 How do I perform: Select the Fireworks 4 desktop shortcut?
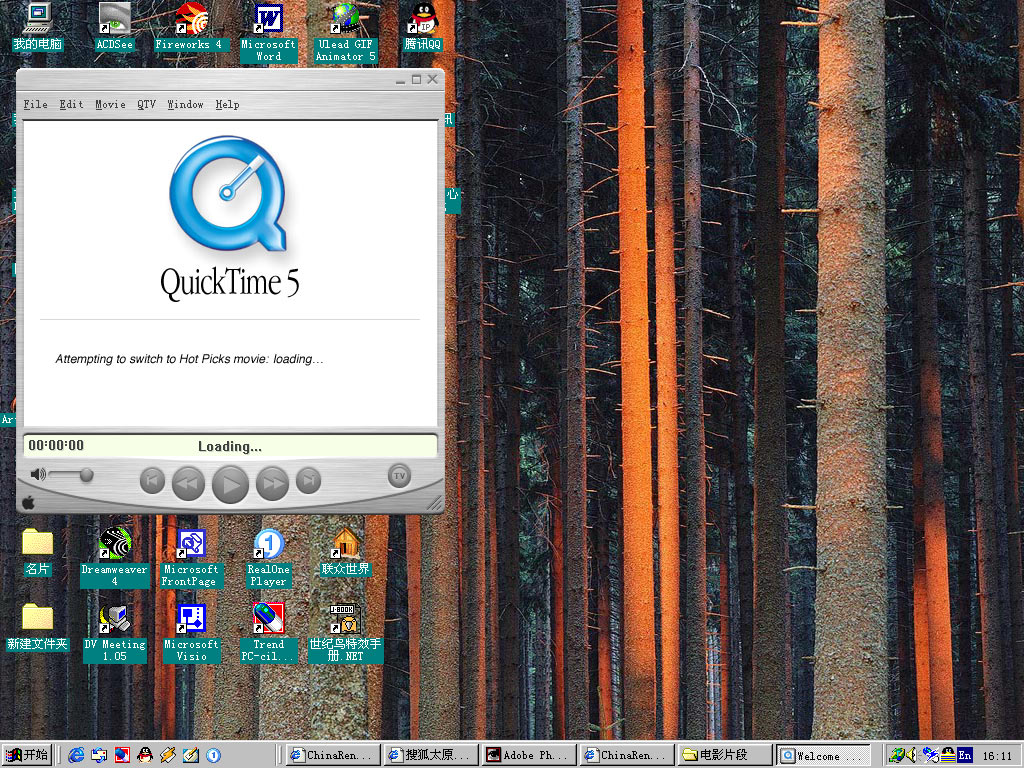pos(191,27)
